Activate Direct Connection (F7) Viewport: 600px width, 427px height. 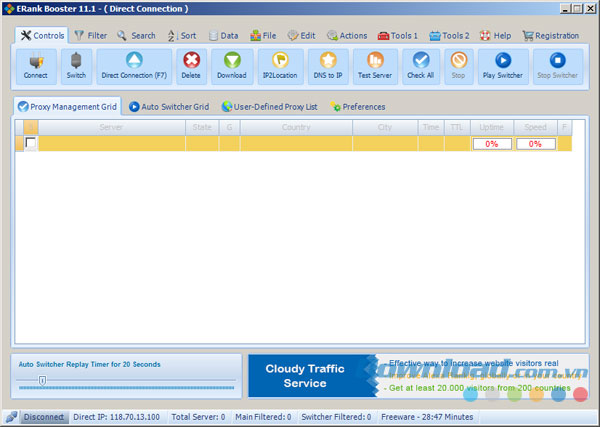(134, 67)
